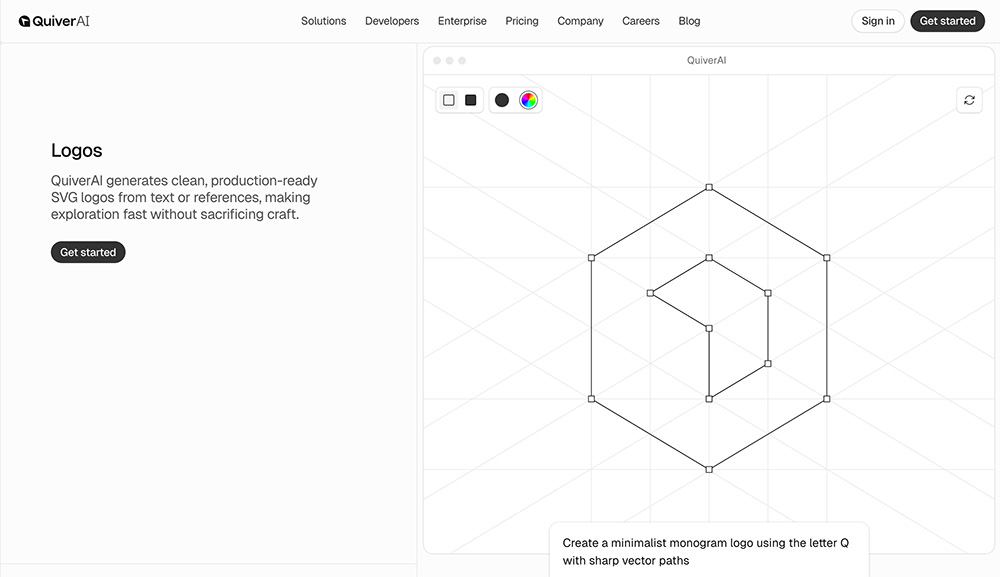The width and height of the screenshot is (1000, 577).
Task: Open the Developers menu
Action: pyautogui.click(x=392, y=21)
